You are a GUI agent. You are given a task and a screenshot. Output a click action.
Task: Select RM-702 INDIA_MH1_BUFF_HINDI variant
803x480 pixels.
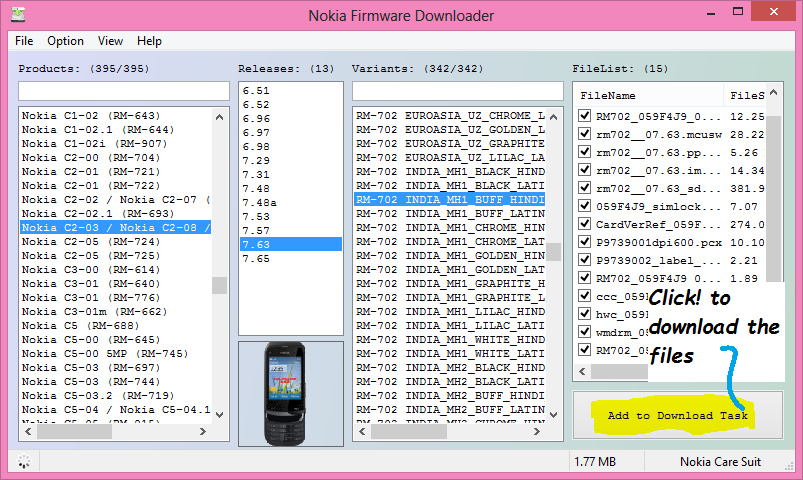tap(450, 199)
